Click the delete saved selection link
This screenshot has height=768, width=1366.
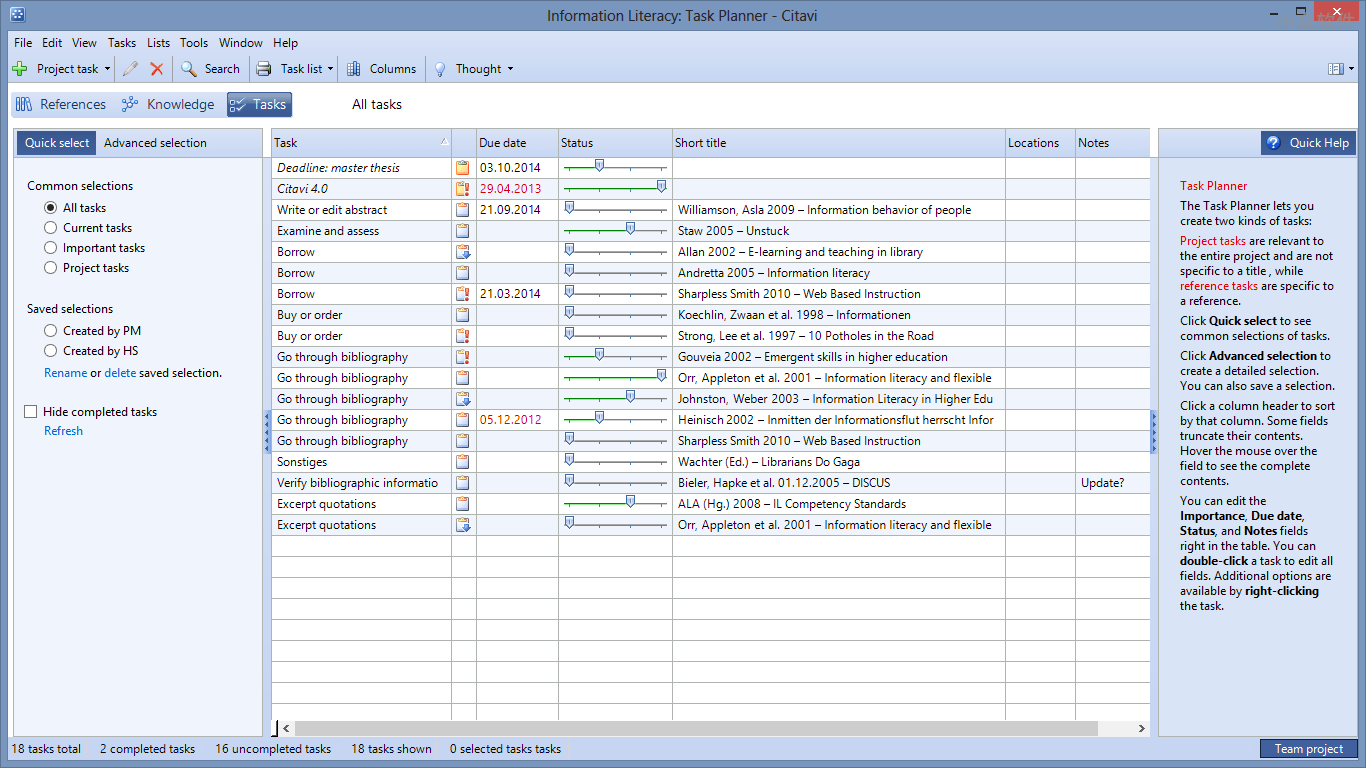120,373
